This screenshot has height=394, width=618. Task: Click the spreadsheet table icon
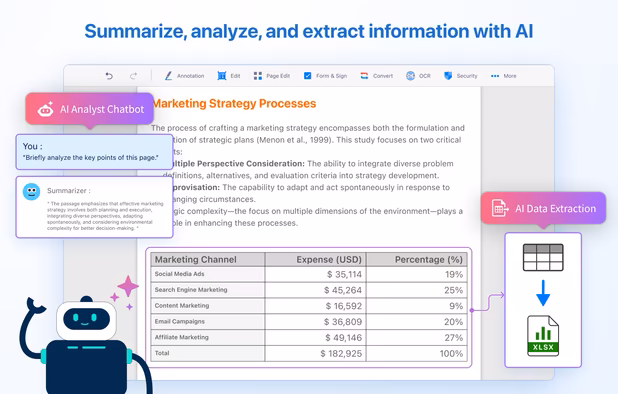543,257
